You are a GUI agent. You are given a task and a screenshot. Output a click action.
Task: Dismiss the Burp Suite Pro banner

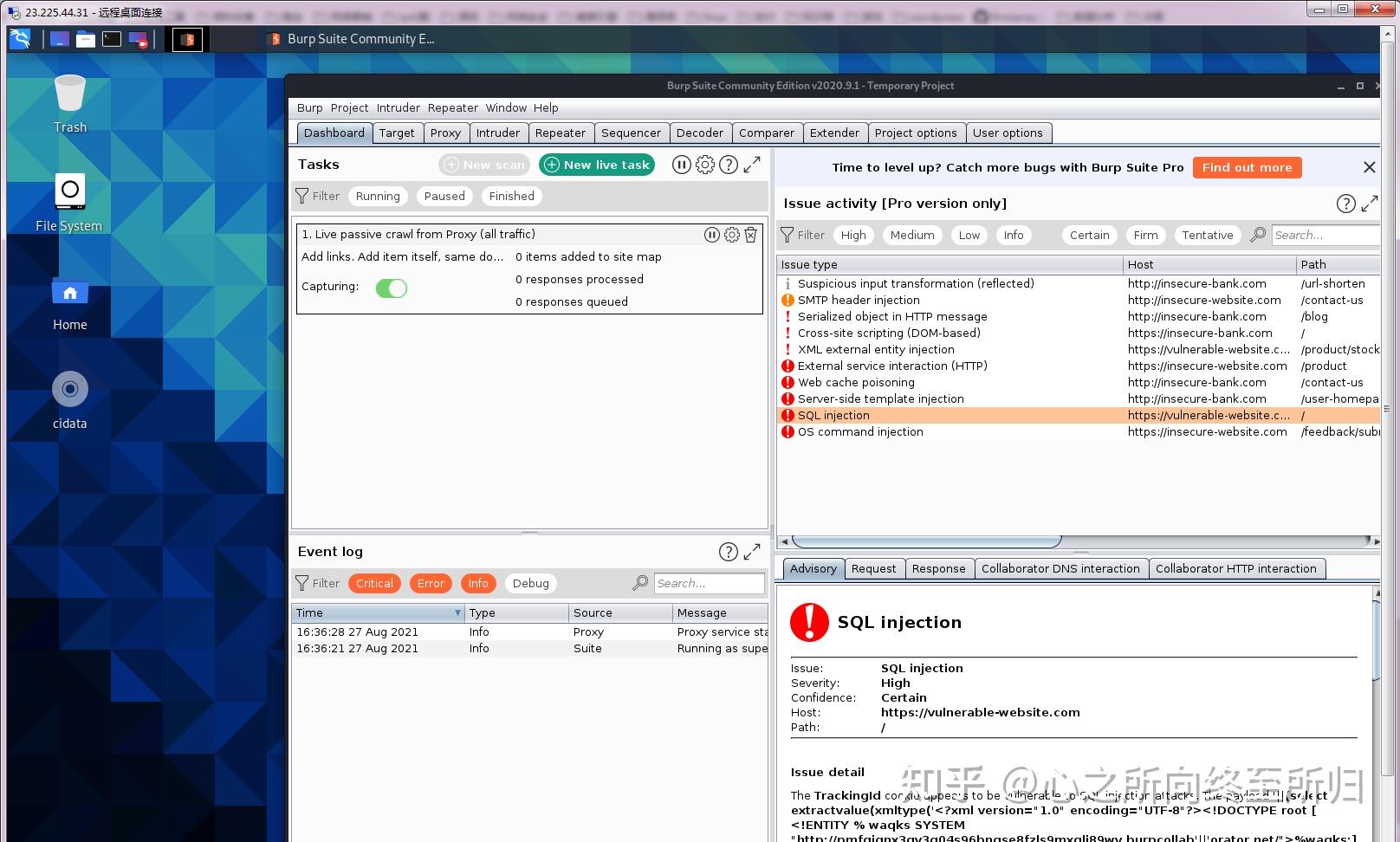[x=1369, y=167]
